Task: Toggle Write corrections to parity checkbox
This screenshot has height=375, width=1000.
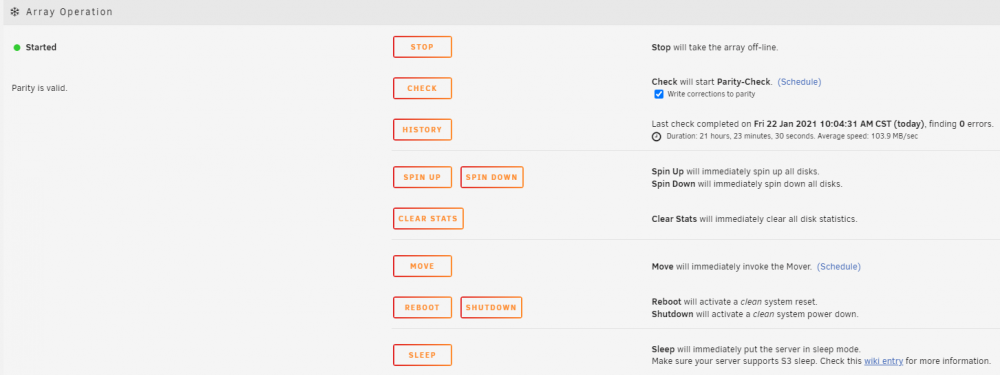Action: coord(659,94)
